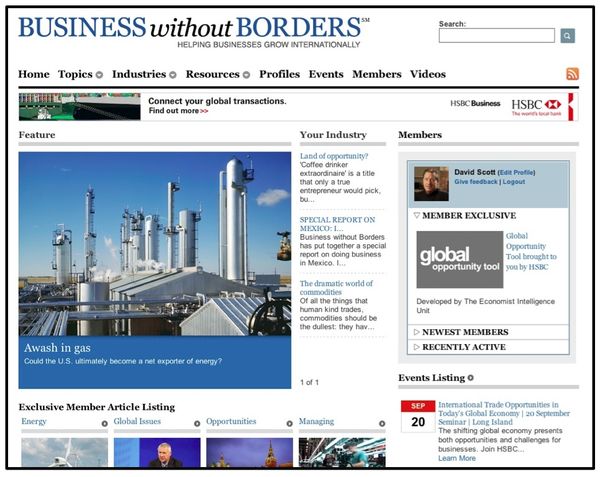The image size is (600, 477).
Task: Click the '1 of 1' pagination text
Action: click(309, 382)
